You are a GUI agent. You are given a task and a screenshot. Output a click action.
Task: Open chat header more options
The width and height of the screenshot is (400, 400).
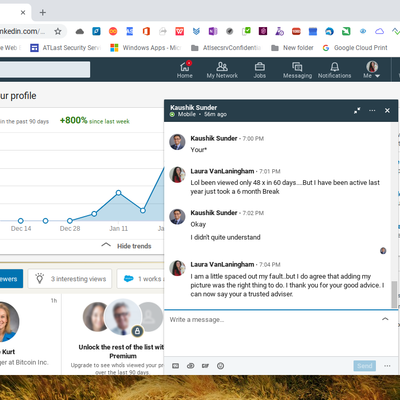(x=372, y=110)
